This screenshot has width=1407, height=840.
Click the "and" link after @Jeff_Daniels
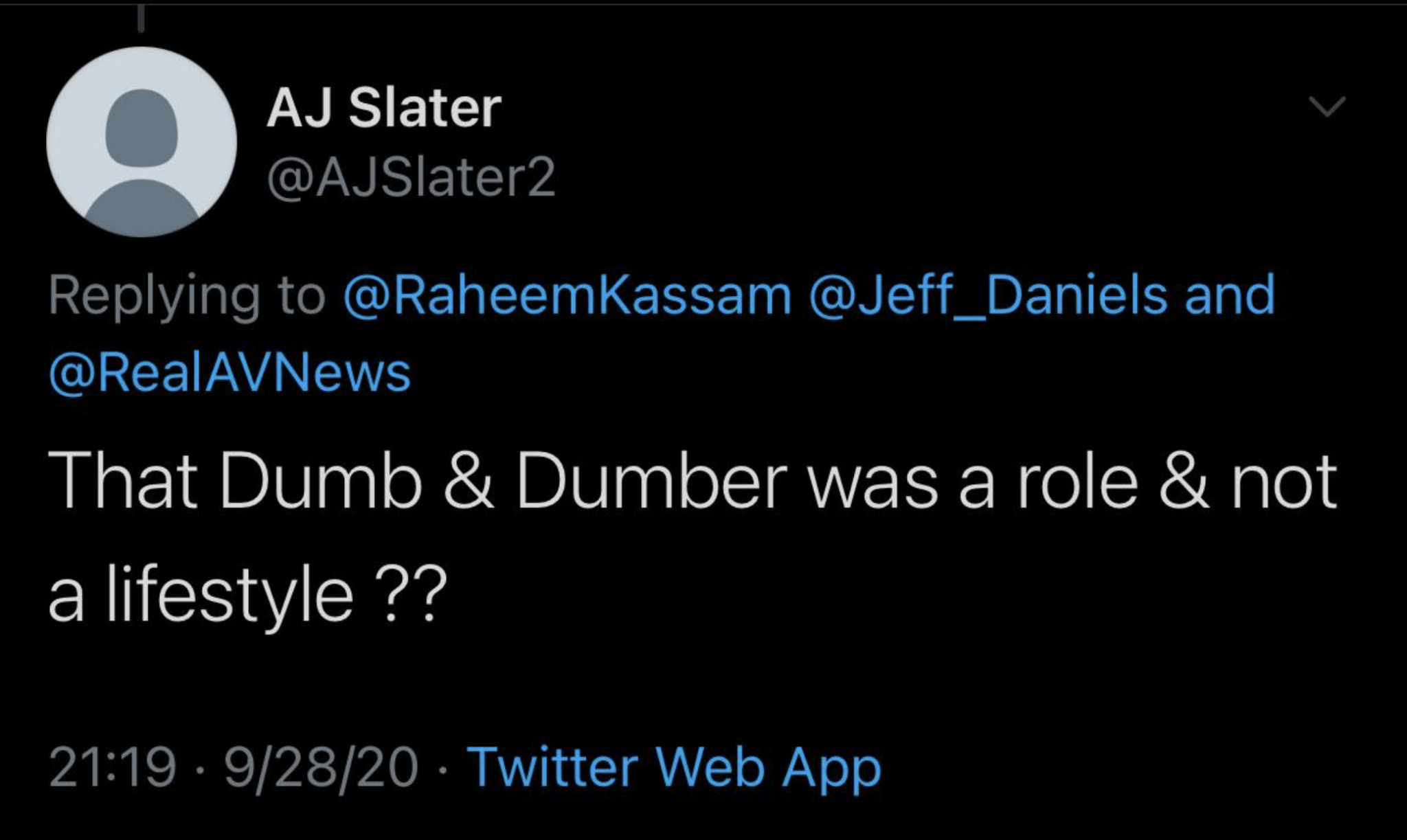1230,295
